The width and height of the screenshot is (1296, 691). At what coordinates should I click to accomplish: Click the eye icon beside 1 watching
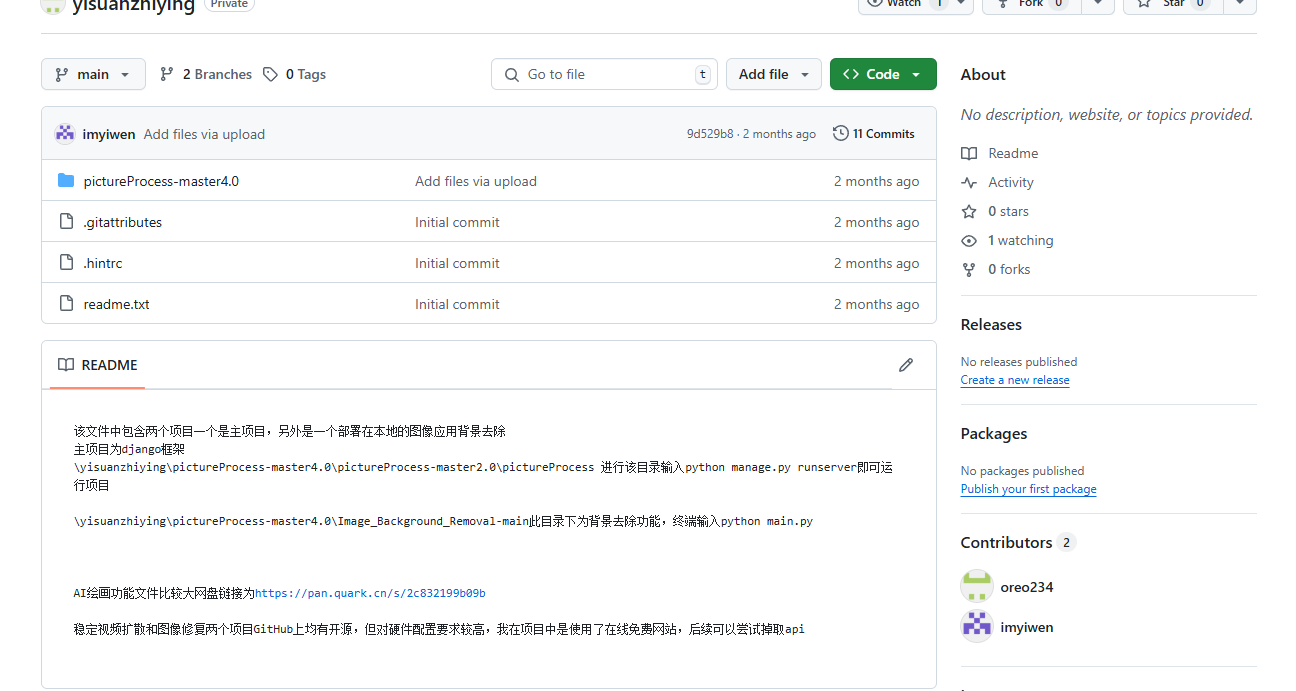click(x=969, y=240)
